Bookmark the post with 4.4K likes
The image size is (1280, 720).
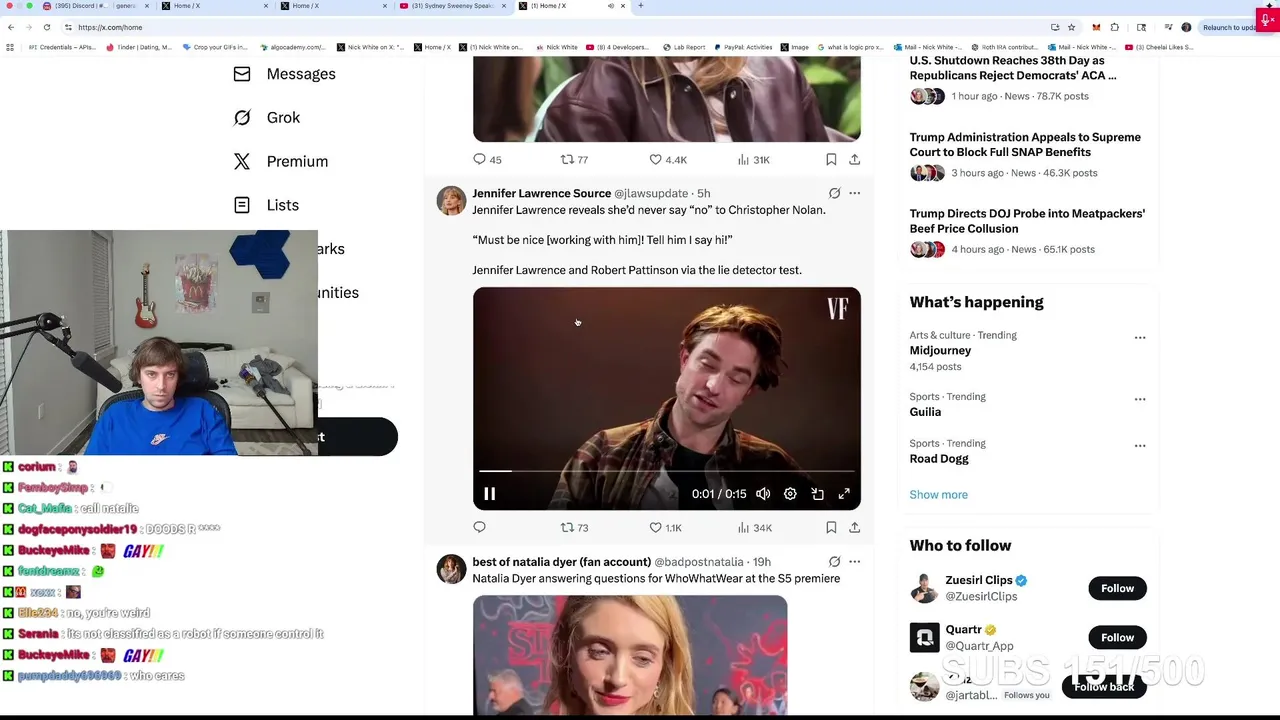[831, 159]
